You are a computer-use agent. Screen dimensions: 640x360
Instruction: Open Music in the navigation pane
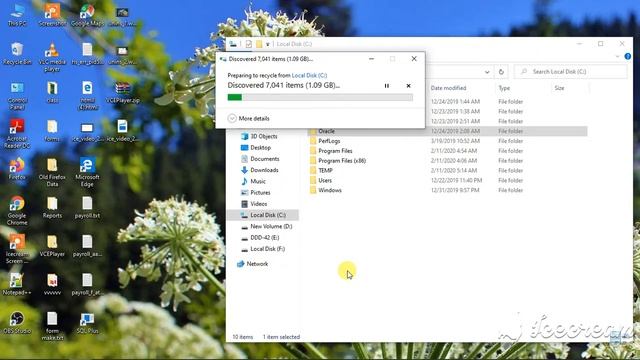(258, 181)
